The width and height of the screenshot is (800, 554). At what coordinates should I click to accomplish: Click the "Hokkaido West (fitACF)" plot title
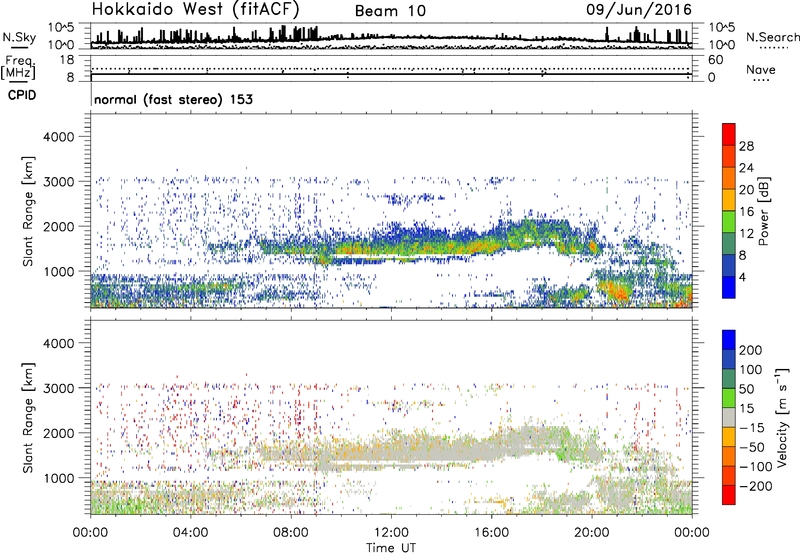[195, 9]
